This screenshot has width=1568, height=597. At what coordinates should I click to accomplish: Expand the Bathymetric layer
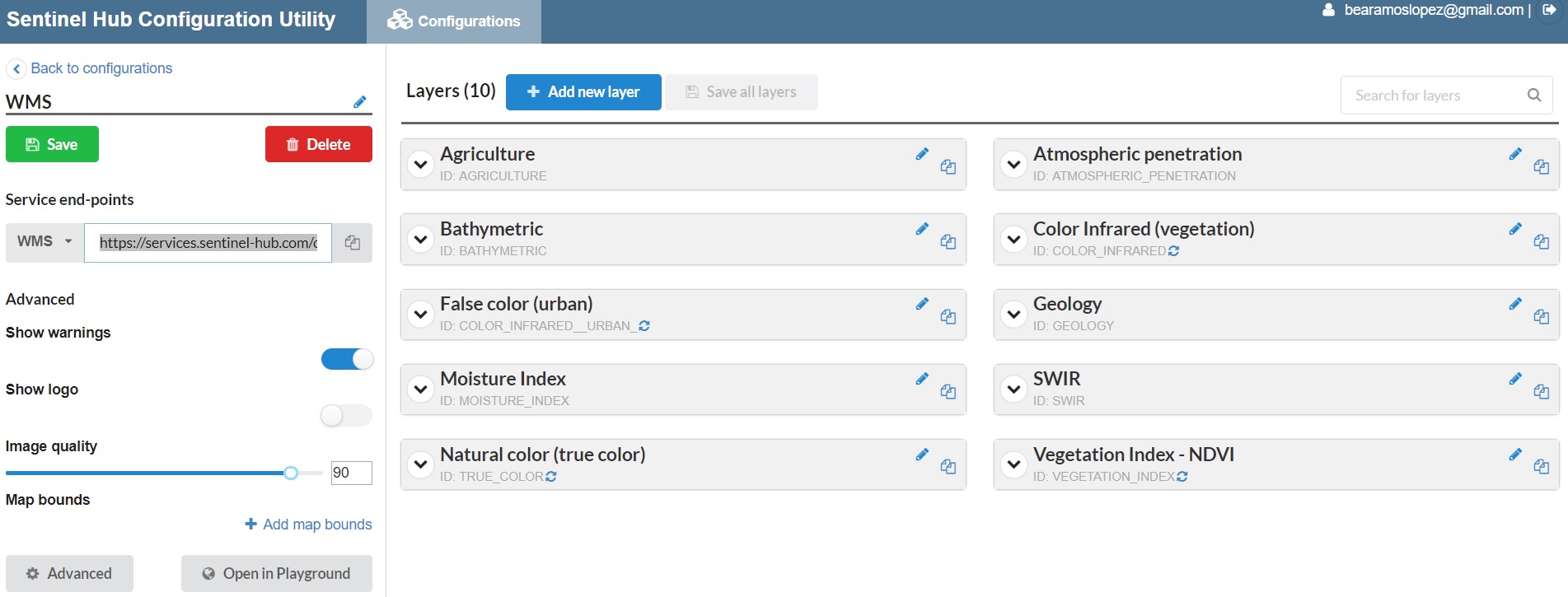coord(421,240)
